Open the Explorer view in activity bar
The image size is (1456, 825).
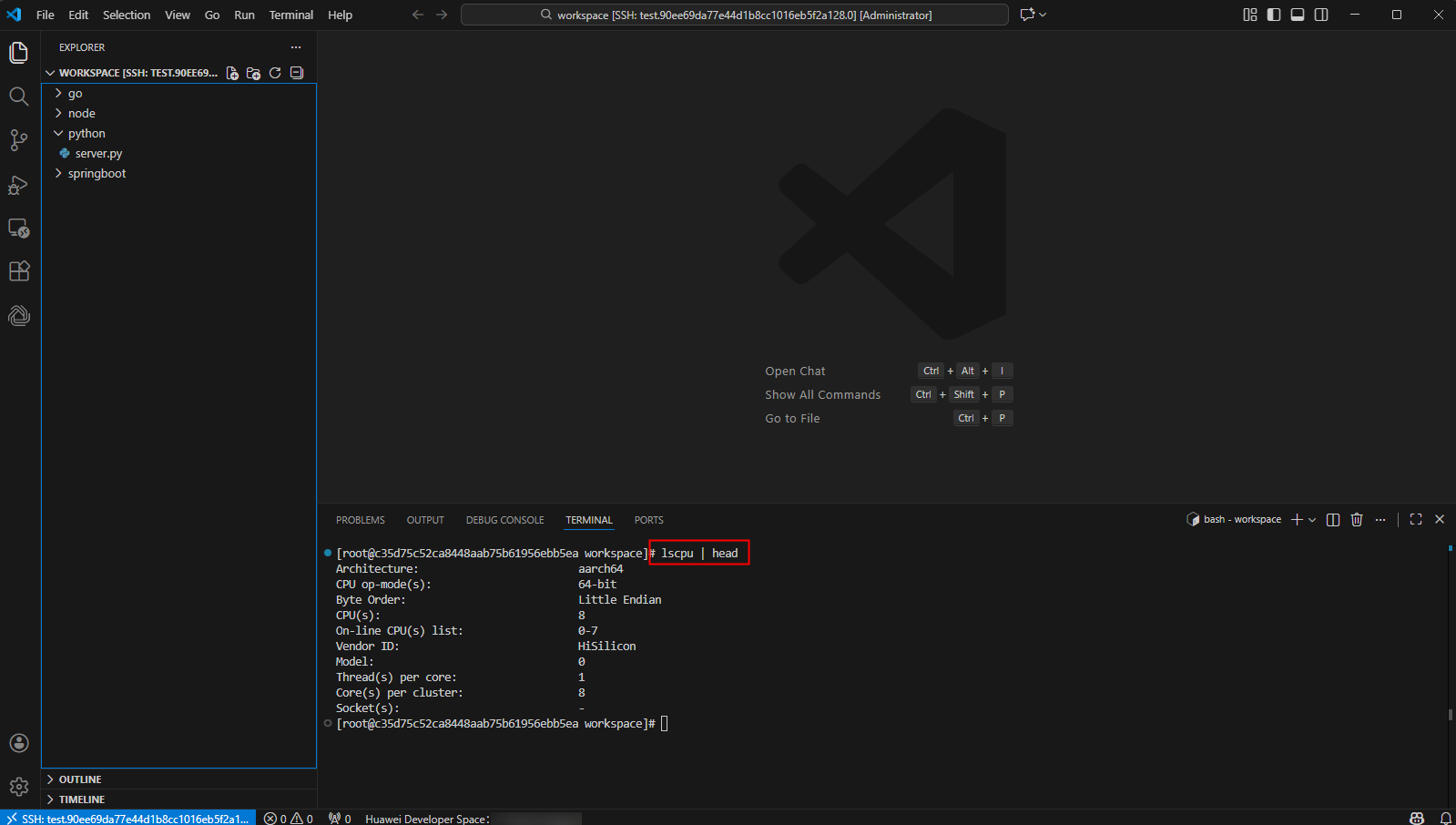click(19, 53)
